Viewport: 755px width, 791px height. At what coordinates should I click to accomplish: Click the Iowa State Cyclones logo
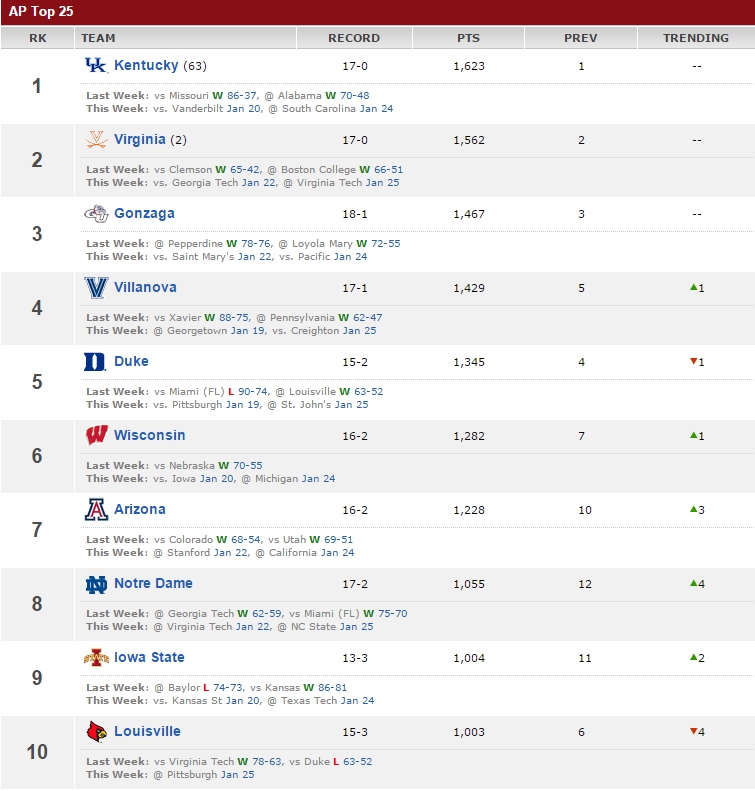[96, 657]
